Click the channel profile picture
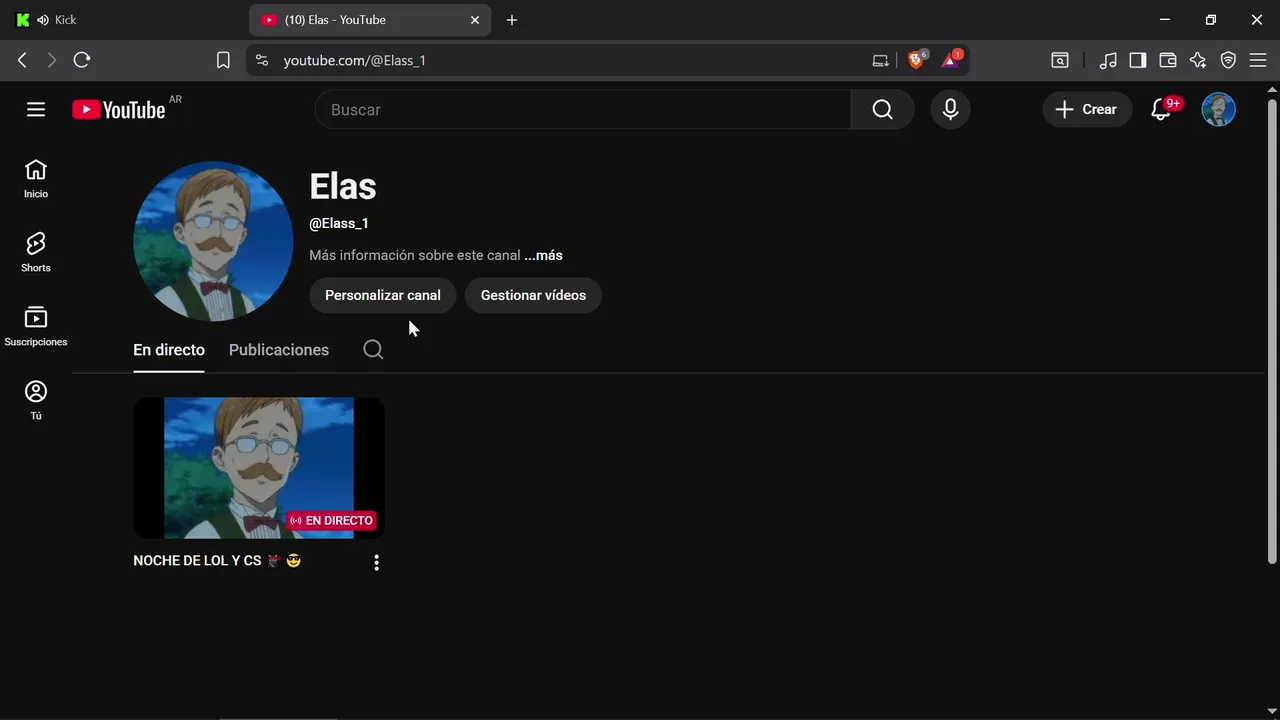The height and width of the screenshot is (720, 1280). click(213, 241)
